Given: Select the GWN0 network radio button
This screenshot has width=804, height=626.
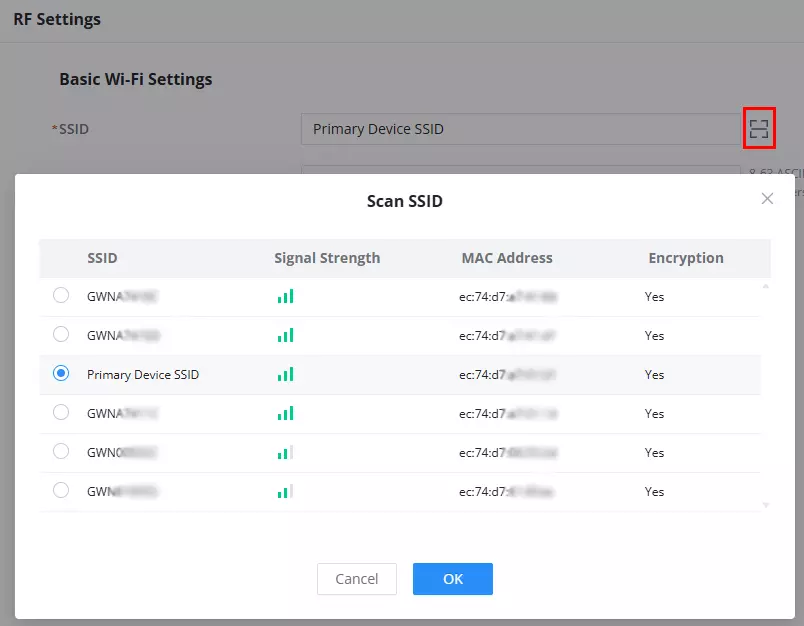Looking at the screenshot, I should [61, 451].
